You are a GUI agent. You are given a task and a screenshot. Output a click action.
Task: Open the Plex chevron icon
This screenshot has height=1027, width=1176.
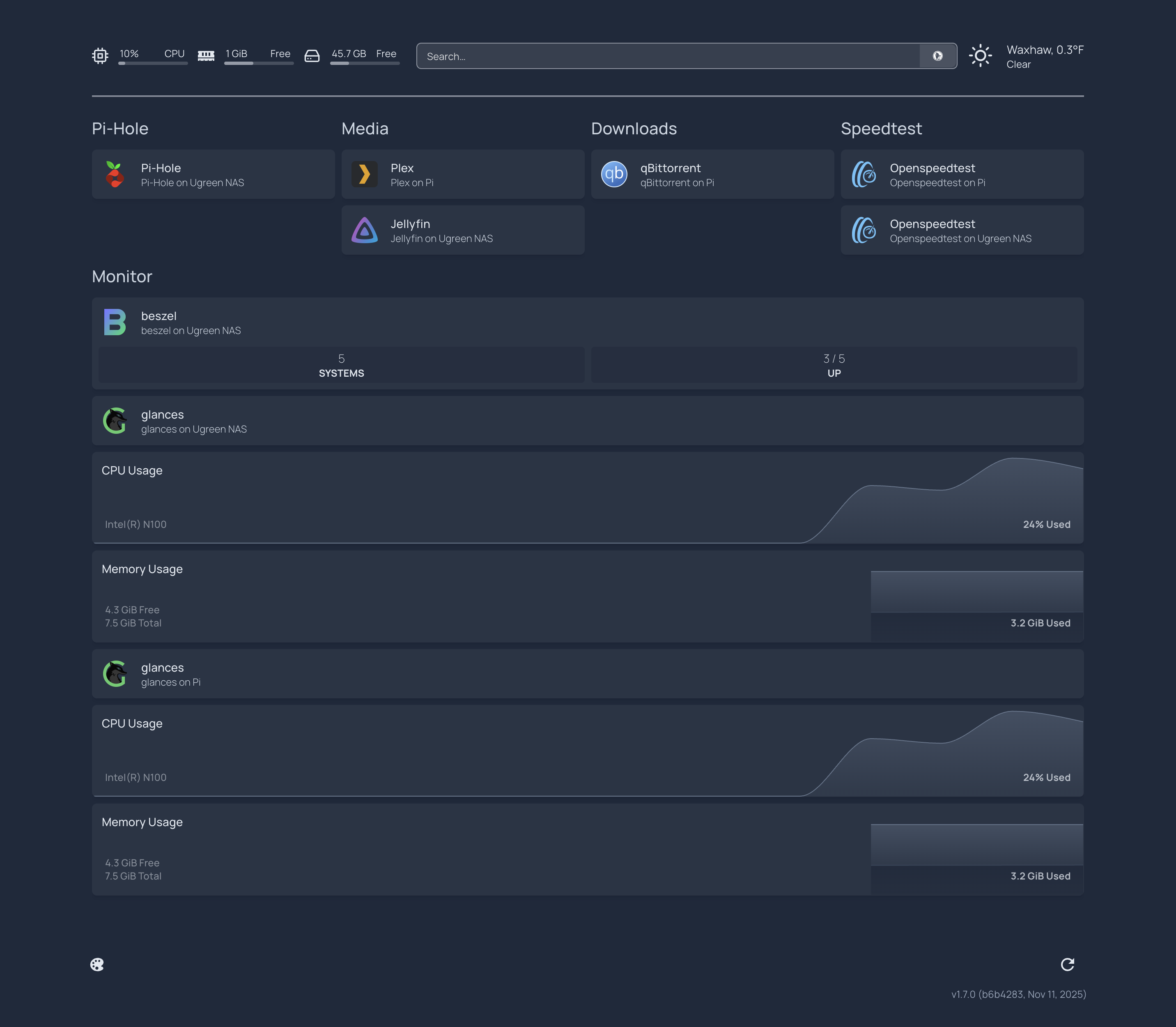tap(364, 174)
